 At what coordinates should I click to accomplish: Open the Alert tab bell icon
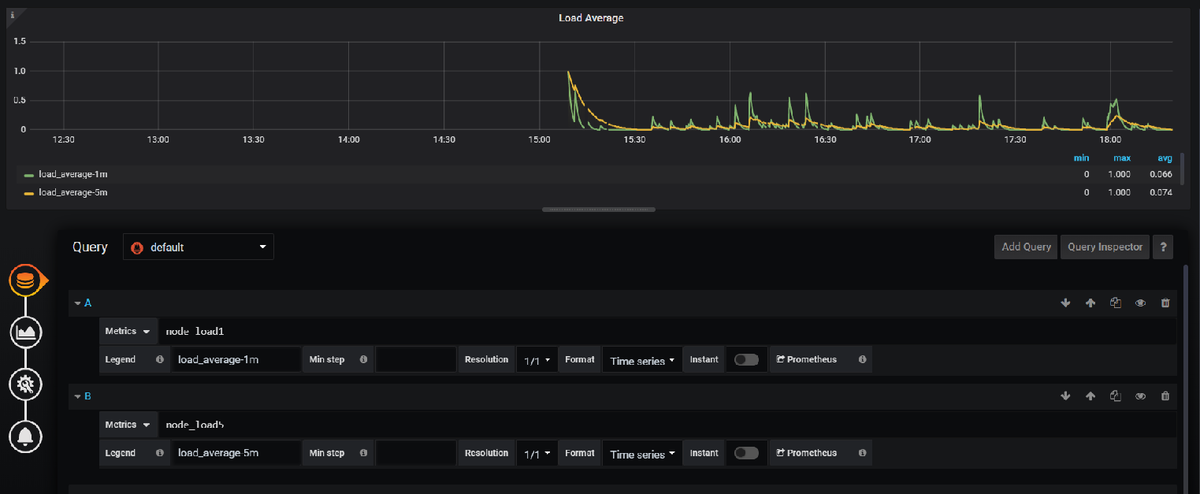(x=24, y=436)
